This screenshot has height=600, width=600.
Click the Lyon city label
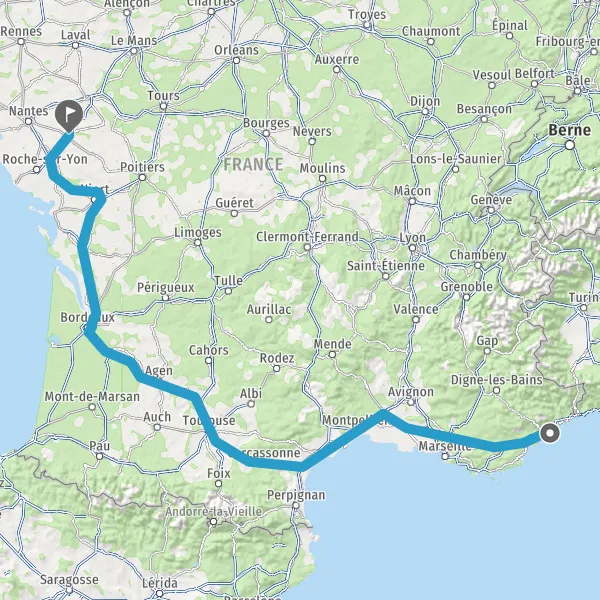(x=412, y=238)
